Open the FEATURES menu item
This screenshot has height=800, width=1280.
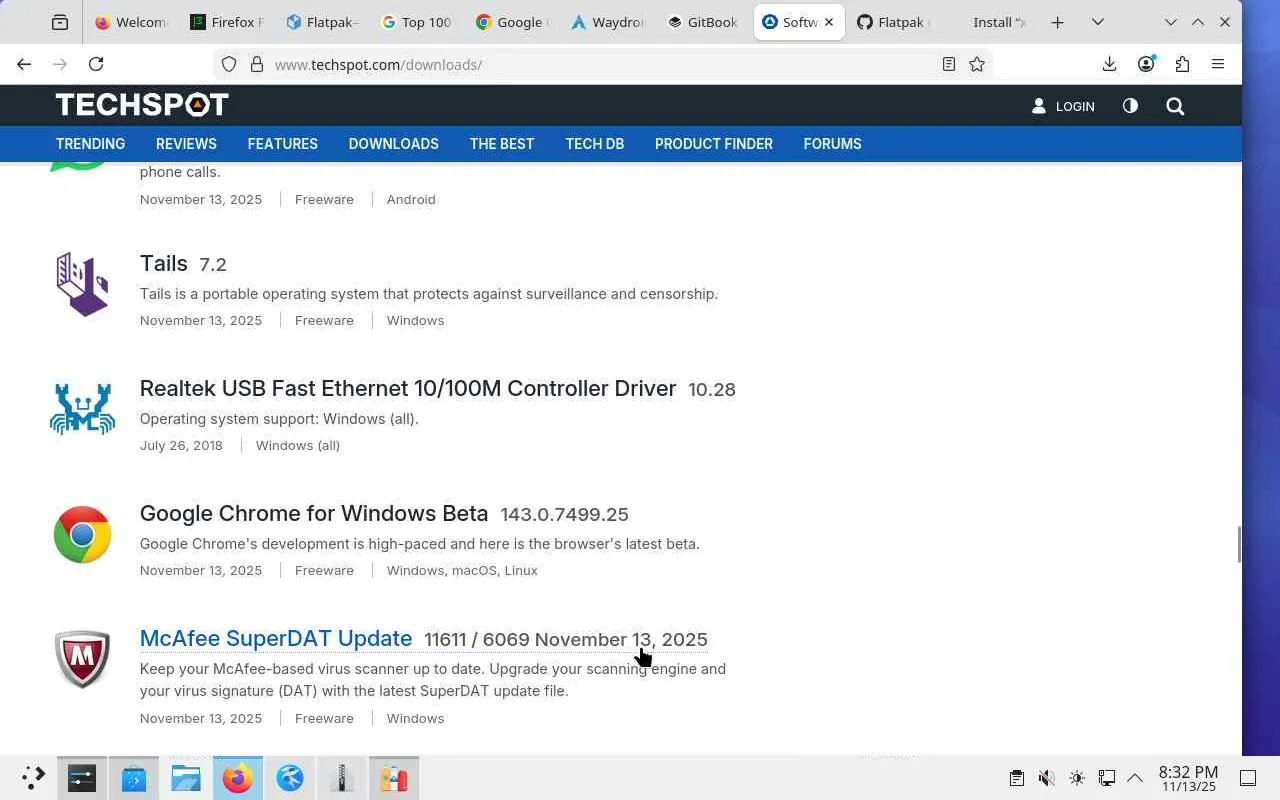point(283,144)
